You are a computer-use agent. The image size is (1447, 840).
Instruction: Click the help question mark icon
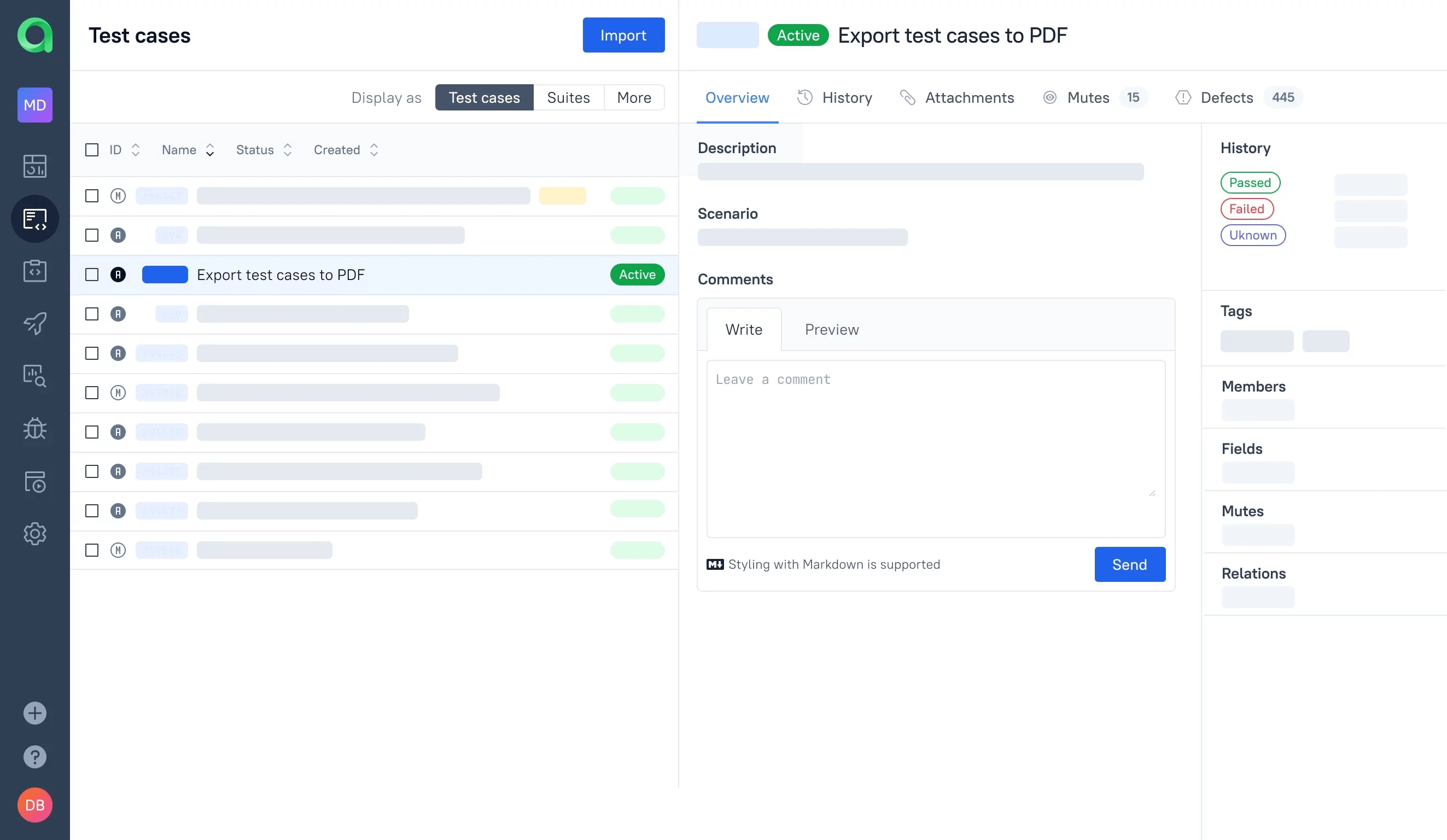[34, 757]
